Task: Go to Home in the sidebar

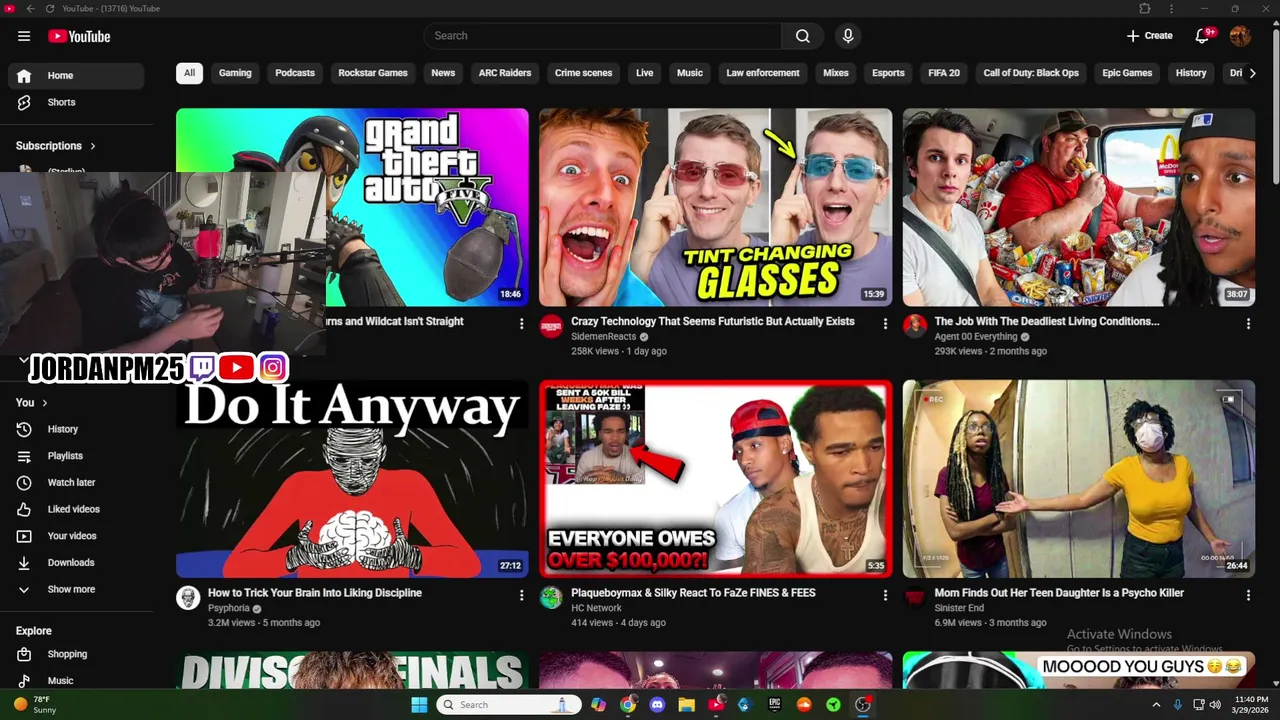Action: [76, 76]
